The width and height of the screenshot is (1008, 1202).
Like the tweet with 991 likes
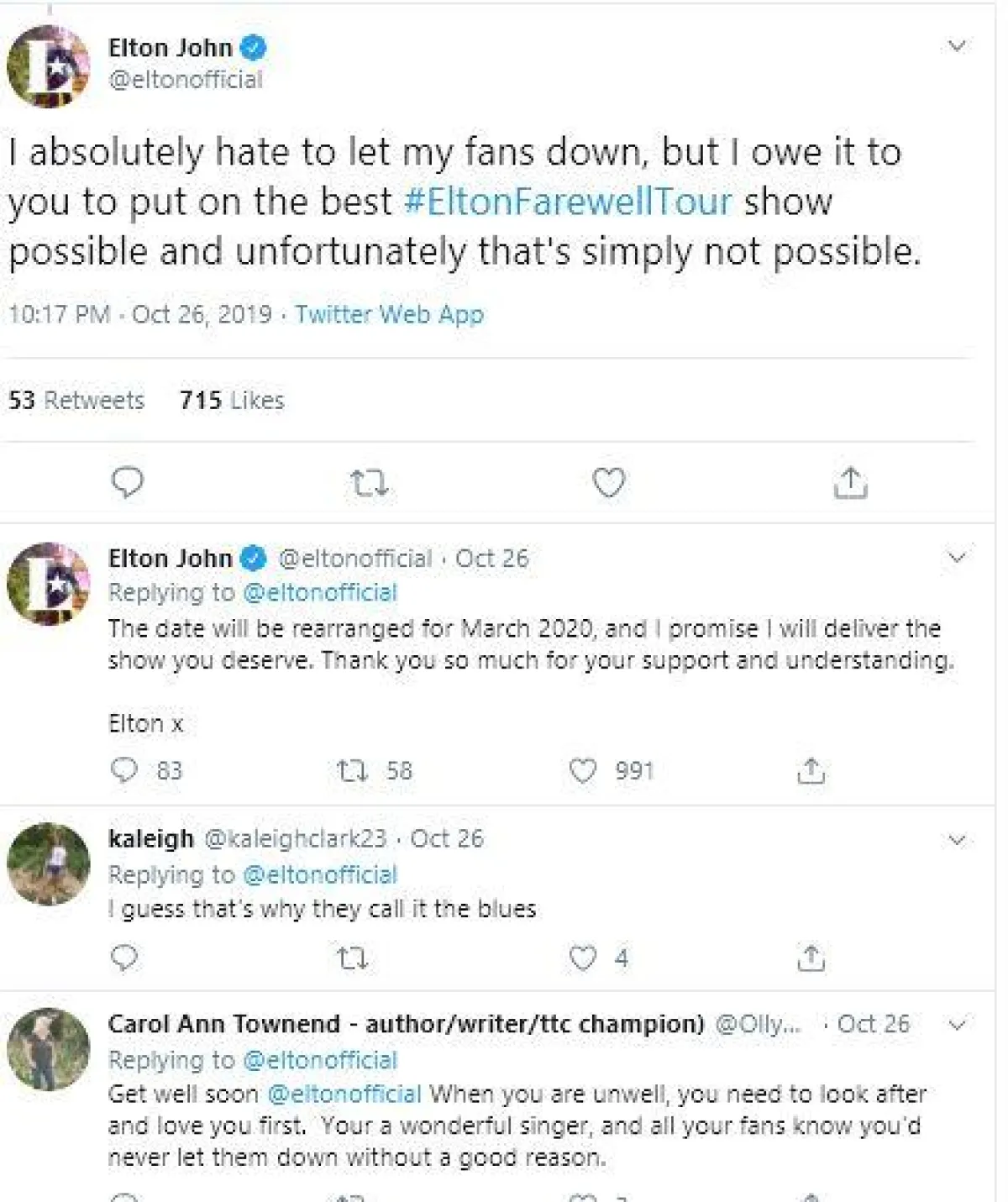pos(583,770)
